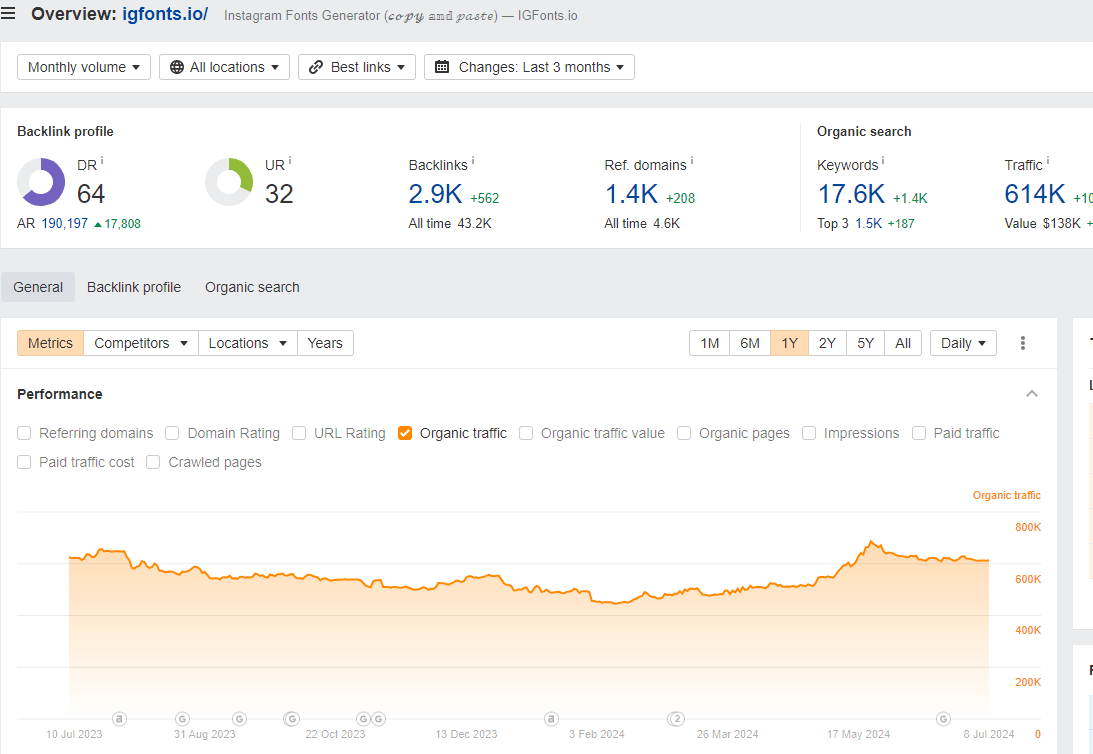Click the Backlinks info icon

point(473,161)
